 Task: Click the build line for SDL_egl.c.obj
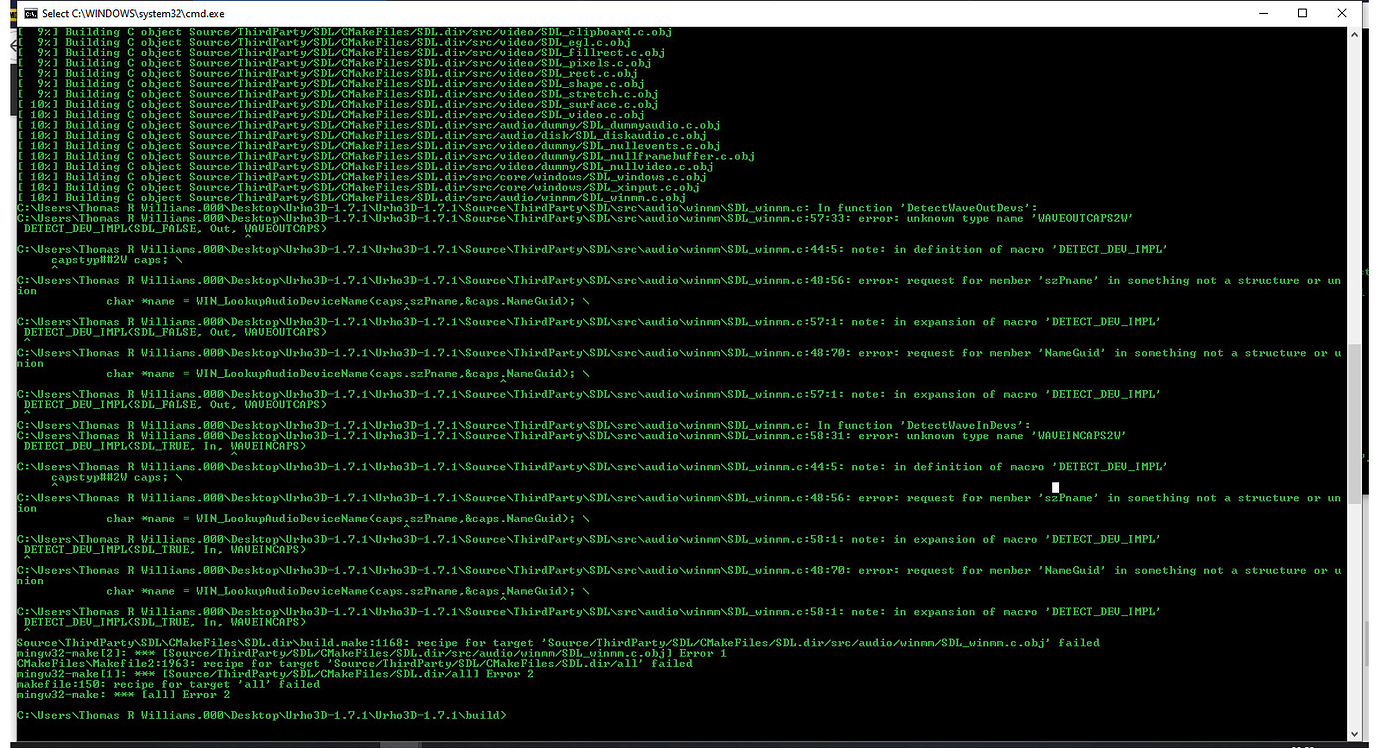coord(324,42)
